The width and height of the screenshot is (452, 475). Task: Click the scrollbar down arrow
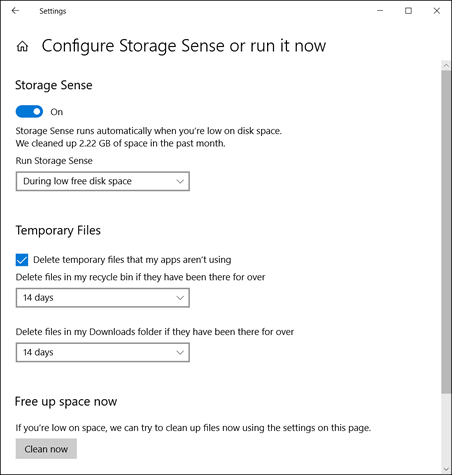tap(446, 469)
